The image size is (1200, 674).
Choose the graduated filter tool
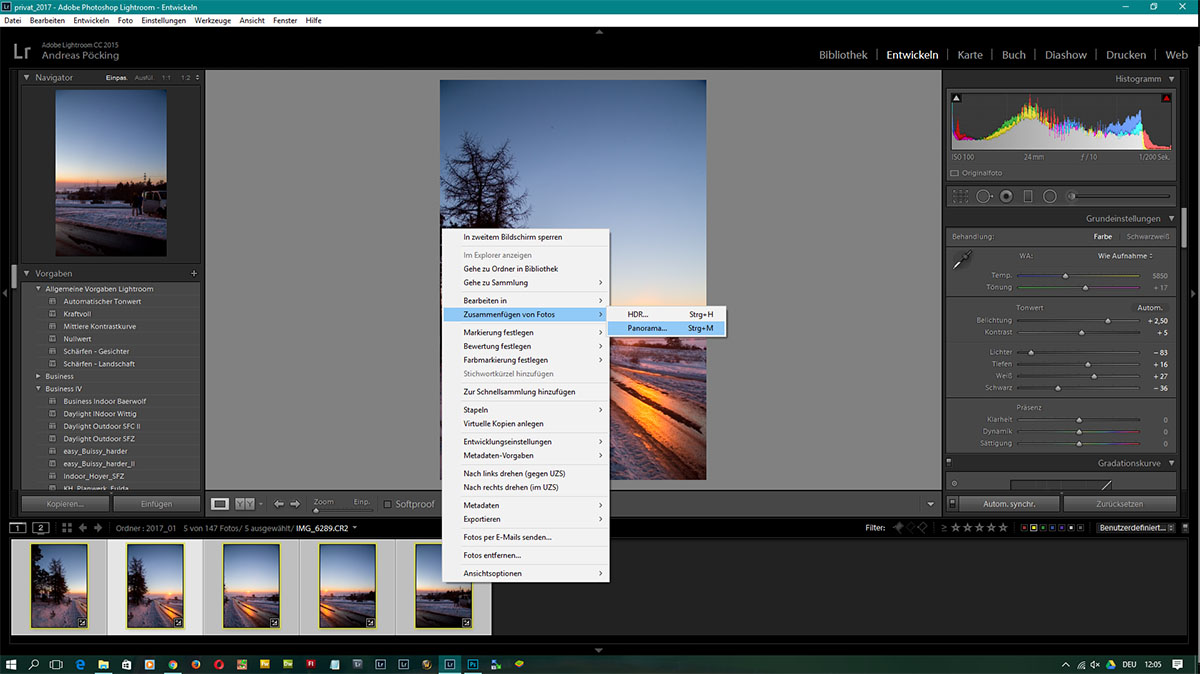(1028, 197)
